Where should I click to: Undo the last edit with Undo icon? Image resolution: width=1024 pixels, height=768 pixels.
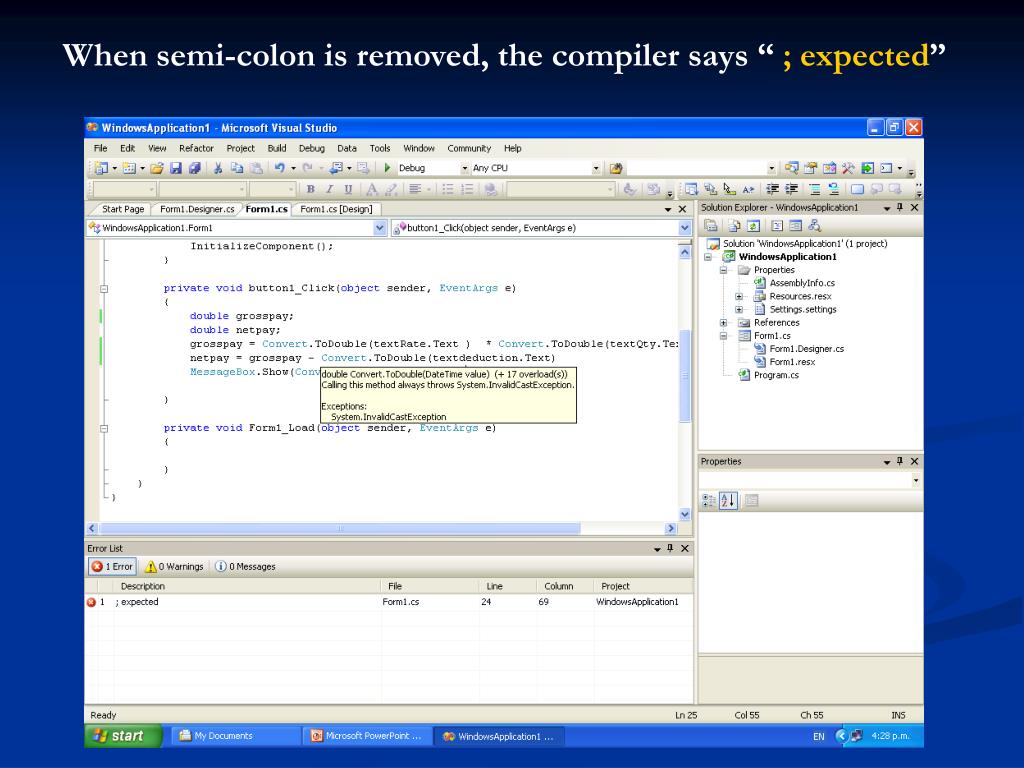point(280,168)
